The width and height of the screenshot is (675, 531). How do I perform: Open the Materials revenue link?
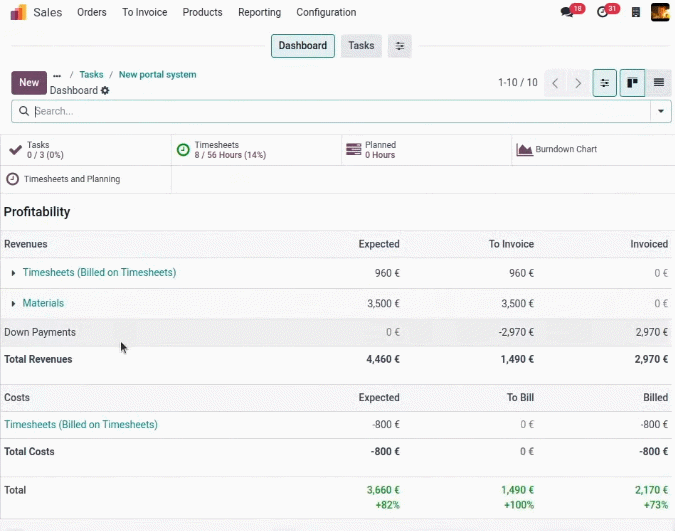(x=43, y=303)
